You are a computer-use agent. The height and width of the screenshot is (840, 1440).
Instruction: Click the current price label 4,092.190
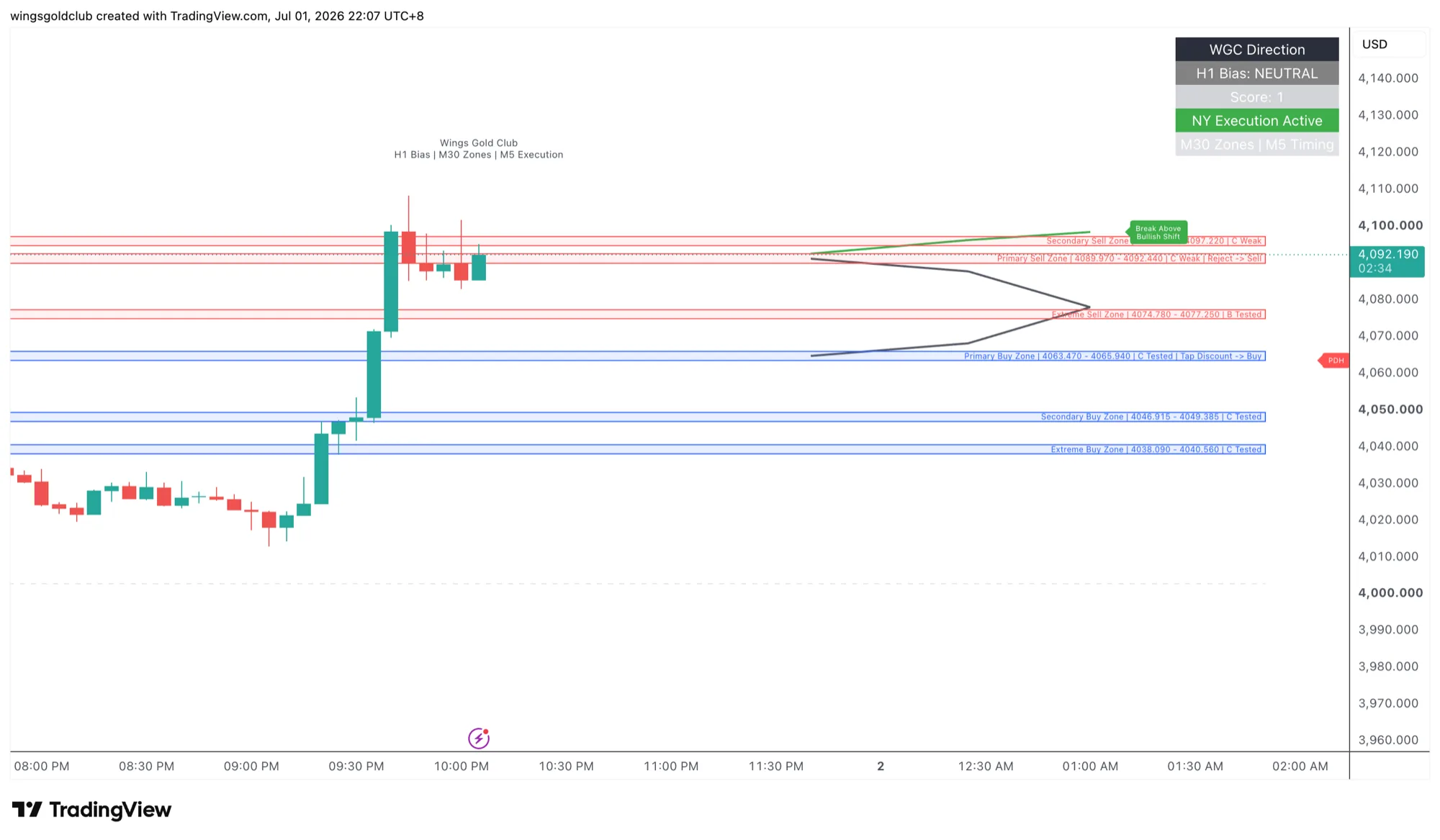click(x=1388, y=261)
